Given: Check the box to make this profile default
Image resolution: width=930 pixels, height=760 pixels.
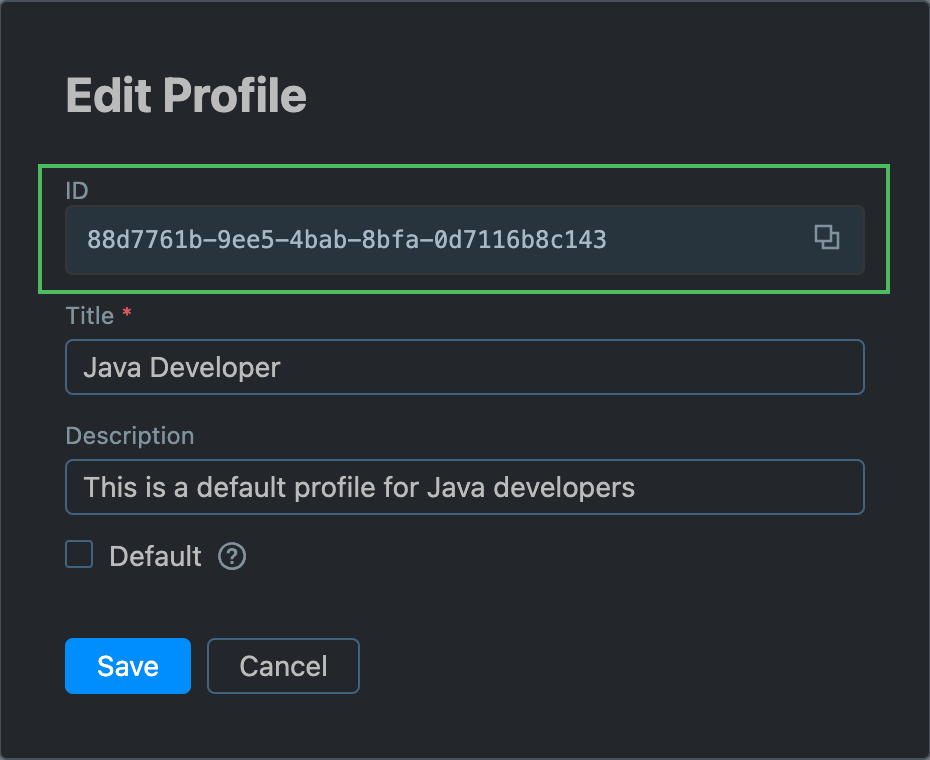Looking at the screenshot, I should [x=78, y=554].
